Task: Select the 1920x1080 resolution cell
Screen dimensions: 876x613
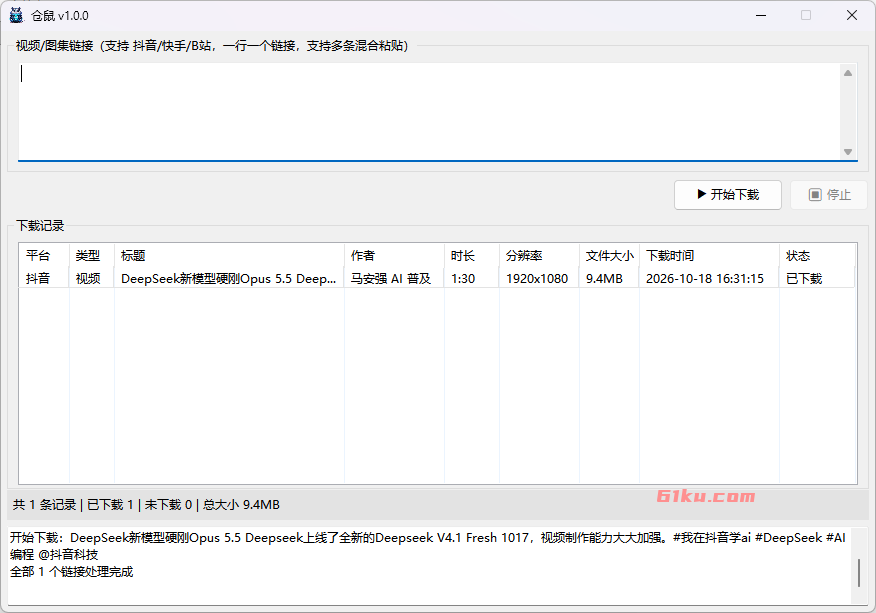Action: (x=539, y=278)
